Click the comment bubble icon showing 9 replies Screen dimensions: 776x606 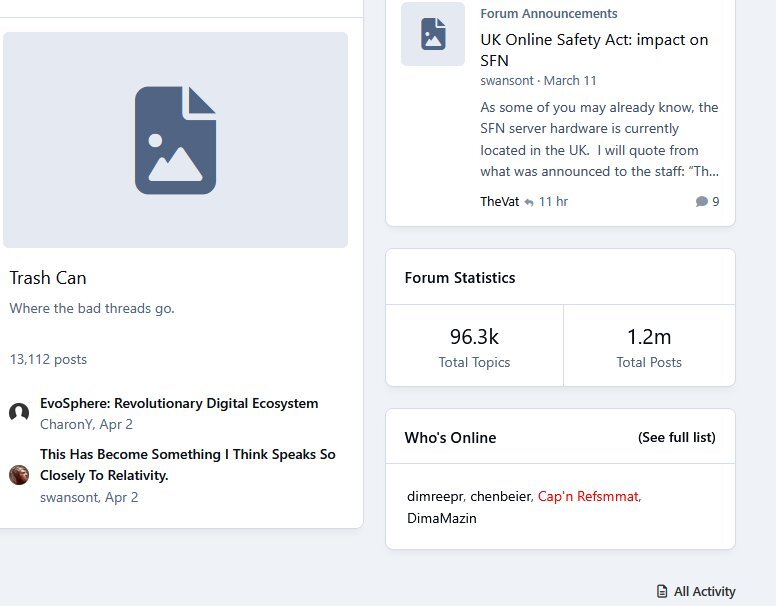[701, 202]
